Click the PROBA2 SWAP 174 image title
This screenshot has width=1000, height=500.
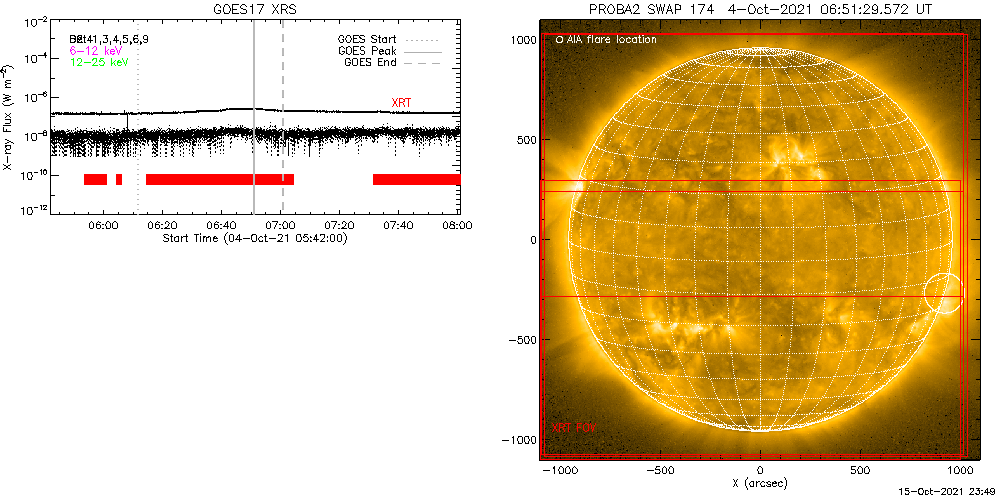[761, 8]
